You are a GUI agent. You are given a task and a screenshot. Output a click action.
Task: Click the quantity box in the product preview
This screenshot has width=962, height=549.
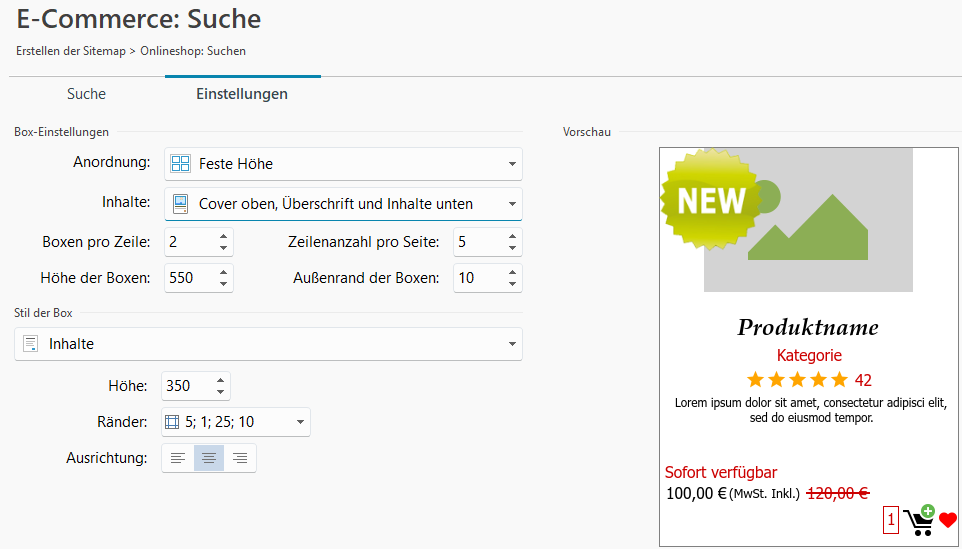pos(891,520)
